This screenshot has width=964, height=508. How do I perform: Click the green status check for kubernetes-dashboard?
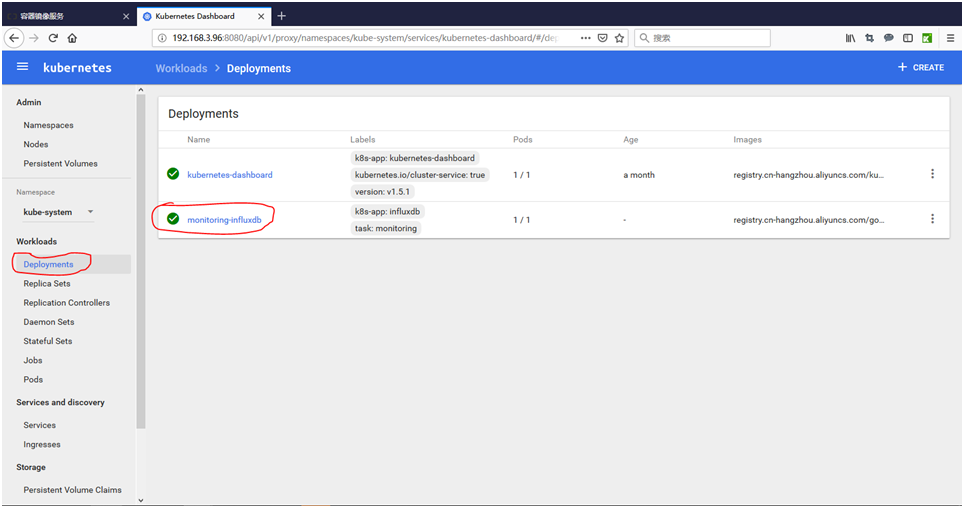coord(173,174)
